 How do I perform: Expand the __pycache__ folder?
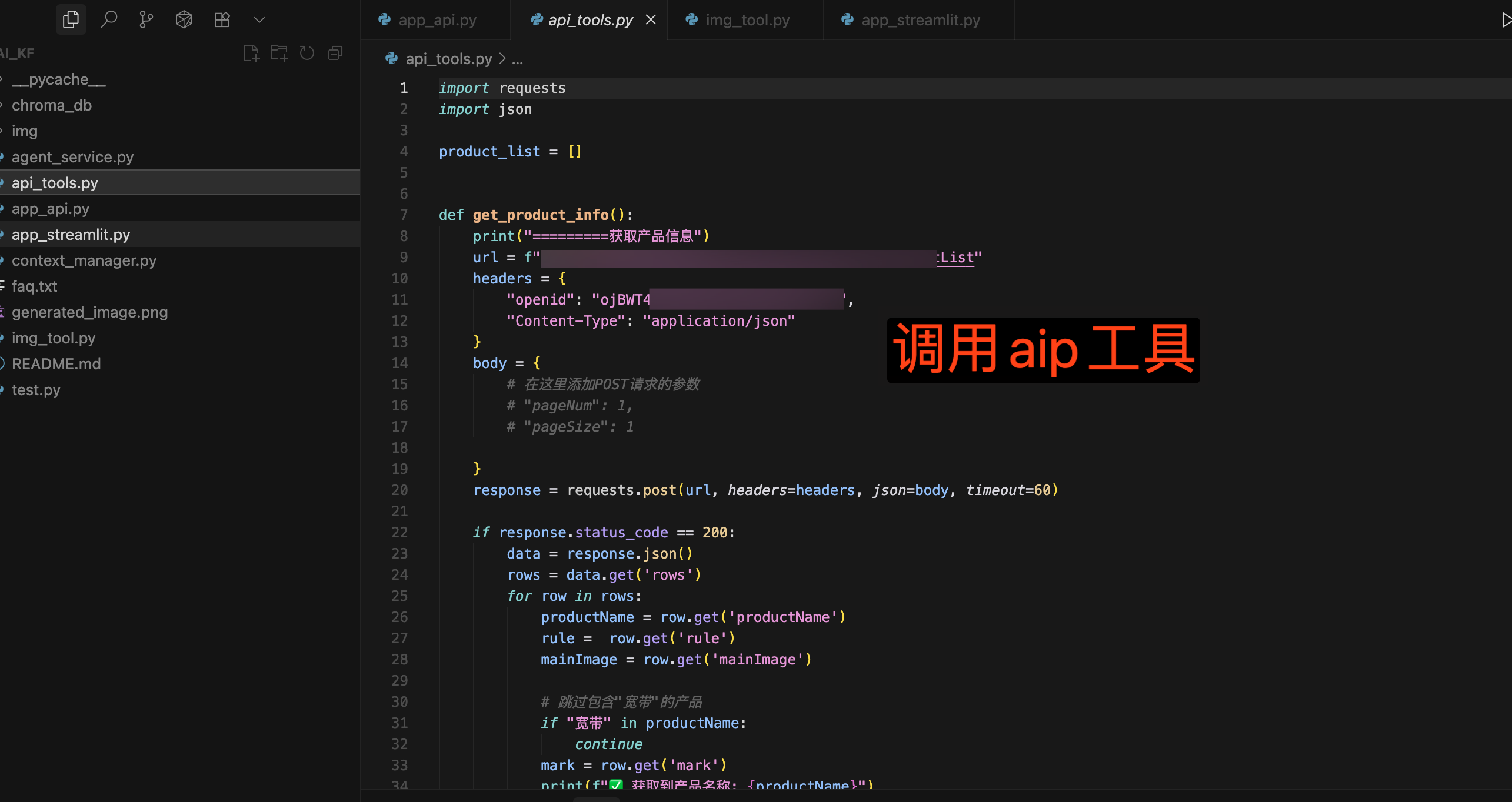pos(57,79)
